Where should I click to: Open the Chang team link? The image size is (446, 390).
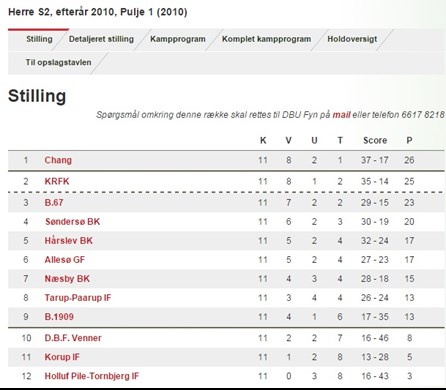pyautogui.click(x=58, y=160)
